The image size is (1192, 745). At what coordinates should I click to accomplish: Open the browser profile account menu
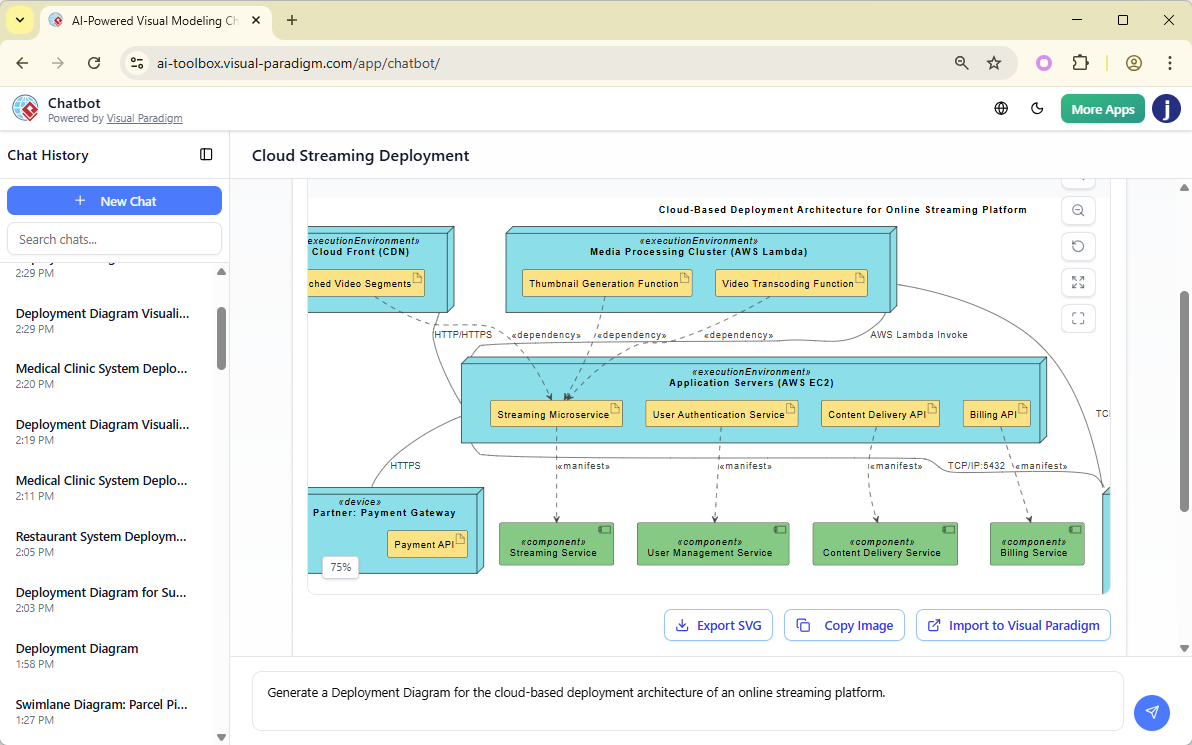[1134, 62]
